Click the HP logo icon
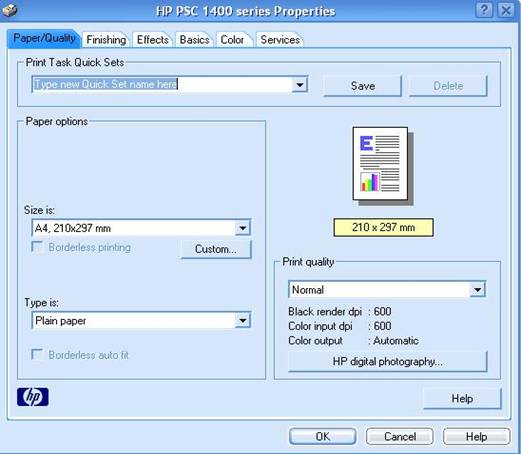Viewport: 521px width, 454px height. (x=33, y=397)
